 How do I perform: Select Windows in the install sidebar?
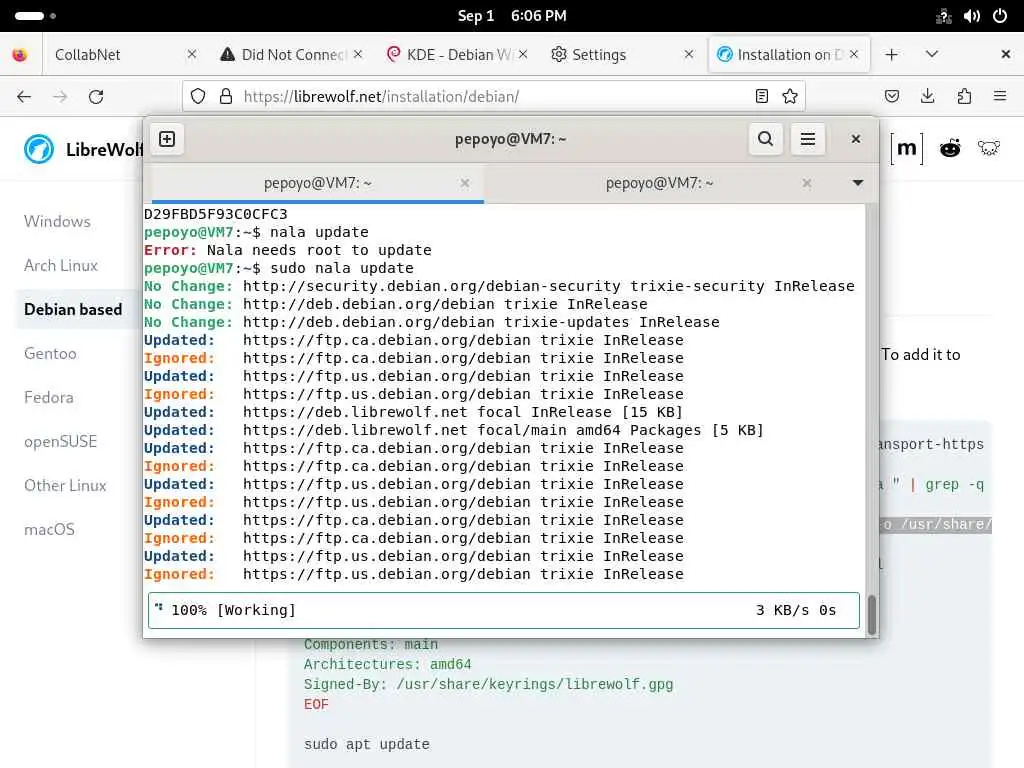[57, 221]
